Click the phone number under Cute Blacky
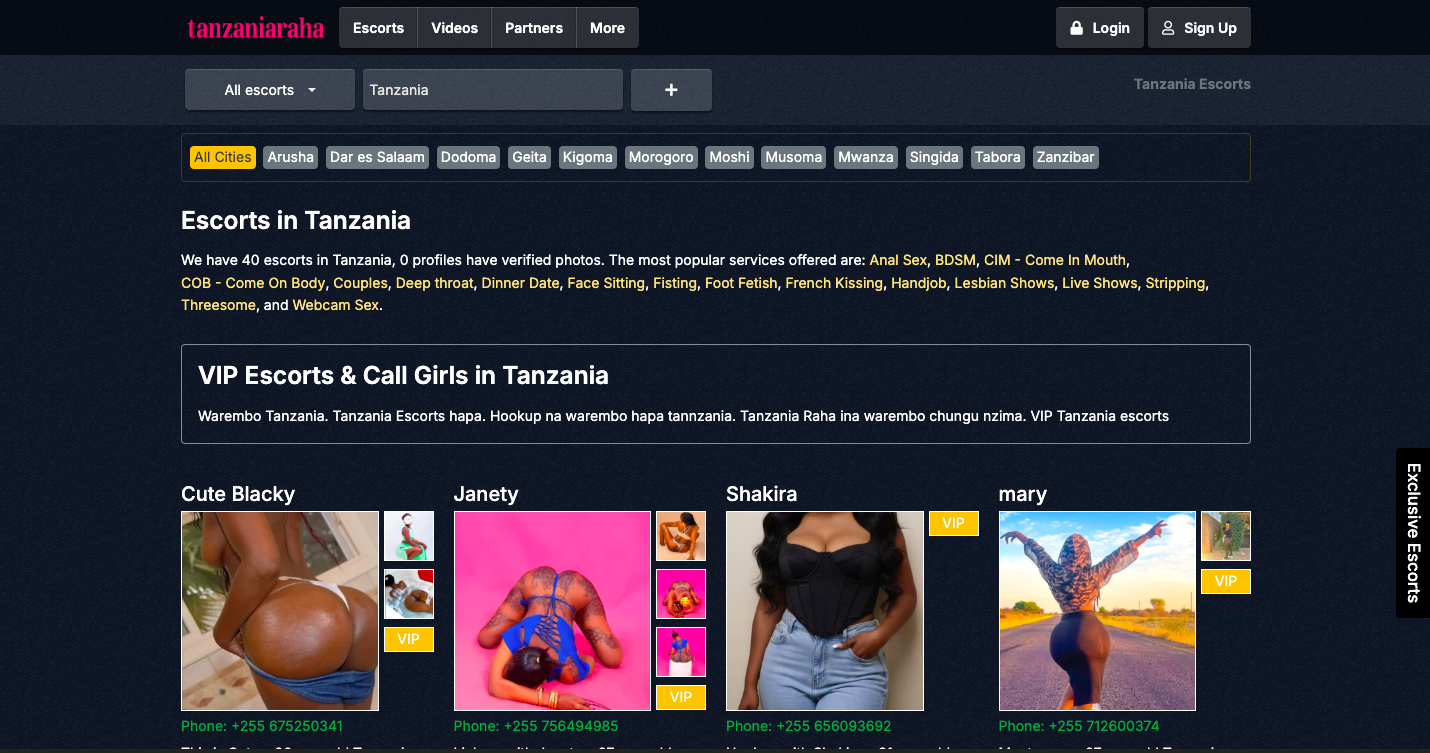Viewport: 1430px width, 753px height. [x=262, y=726]
